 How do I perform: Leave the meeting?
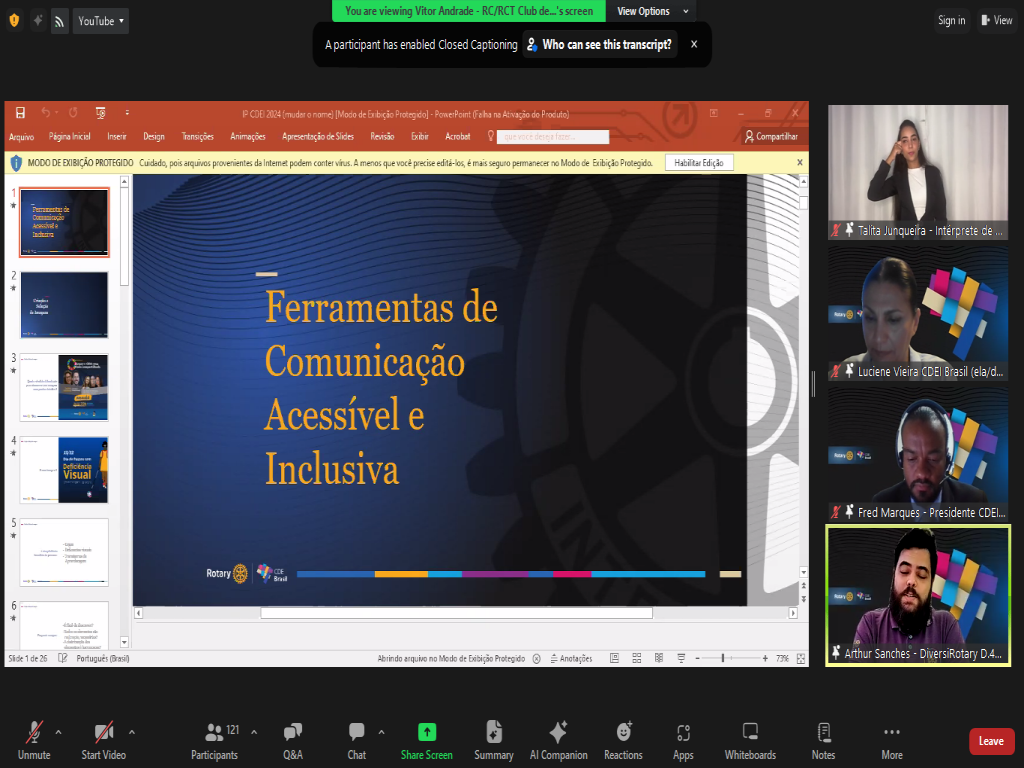(x=991, y=741)
